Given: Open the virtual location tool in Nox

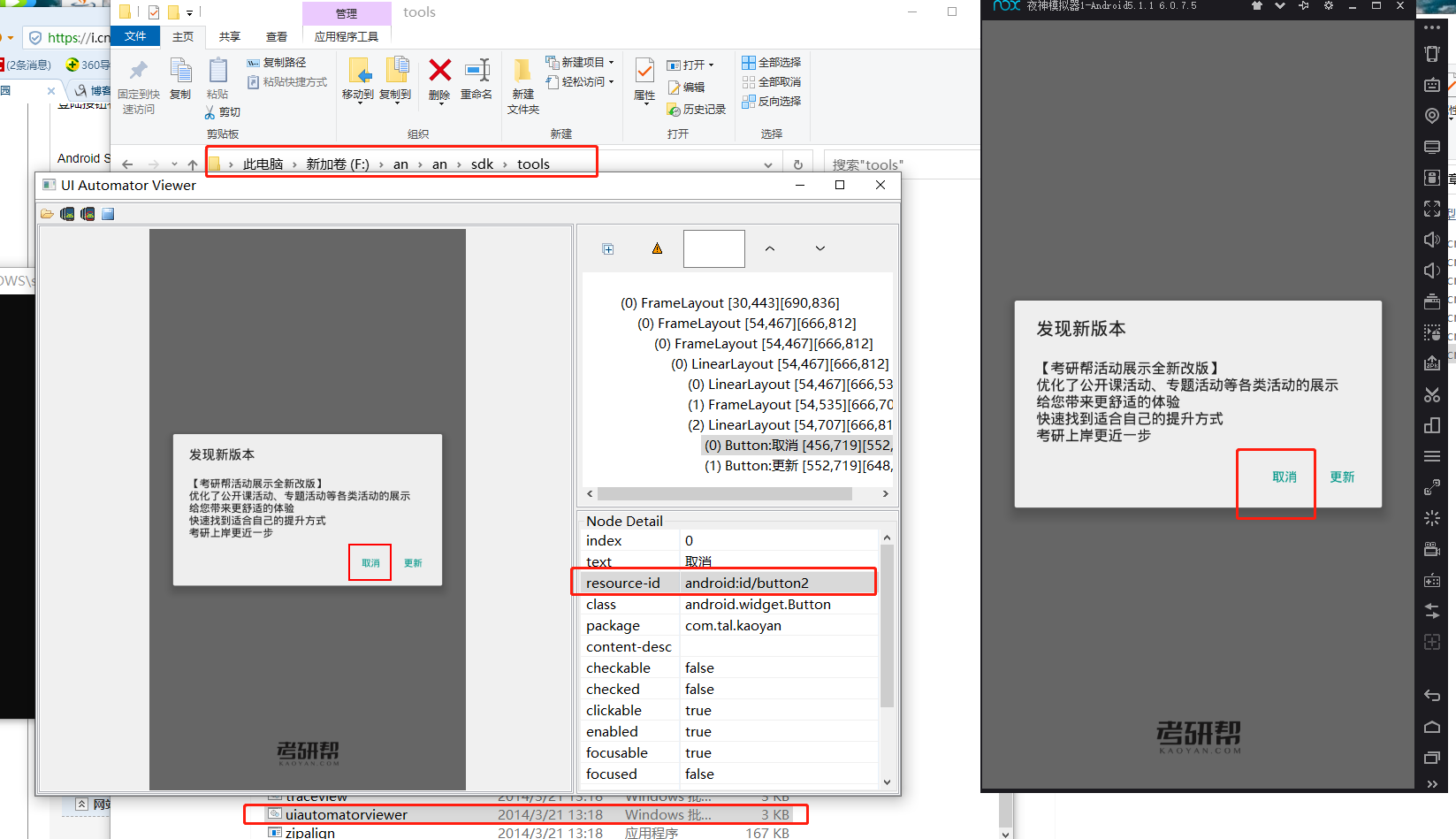Looking at the screenshot, I should coord(1433,116).
